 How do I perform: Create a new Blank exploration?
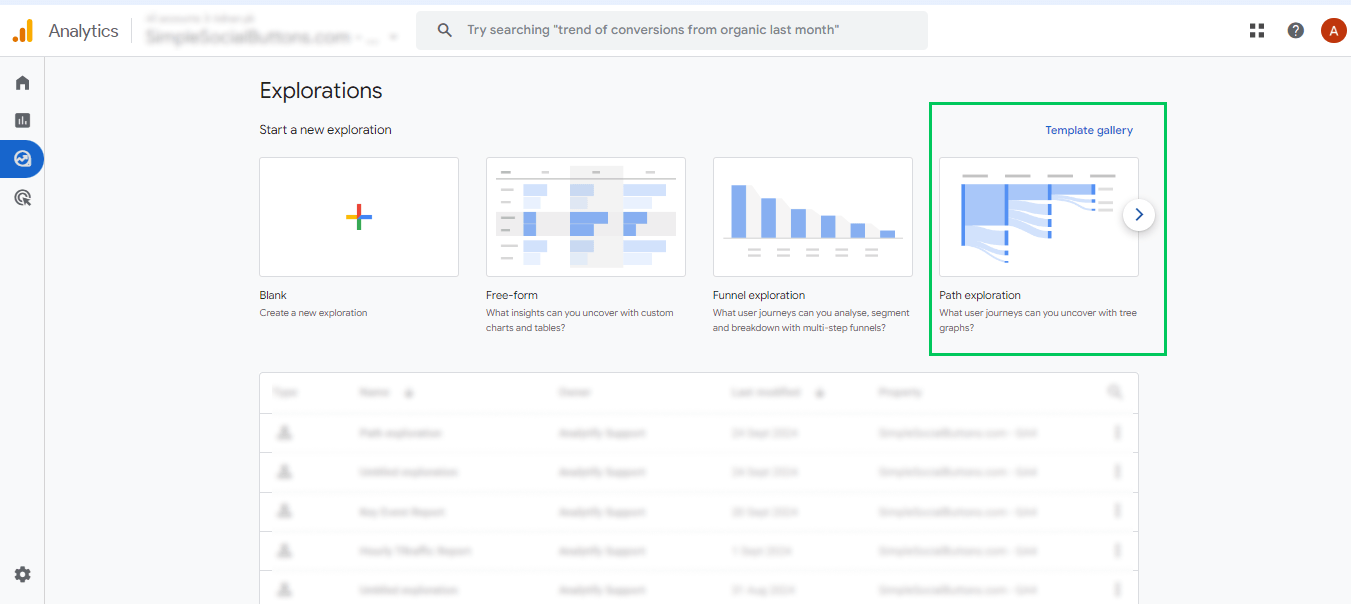(x=359, y=217)
